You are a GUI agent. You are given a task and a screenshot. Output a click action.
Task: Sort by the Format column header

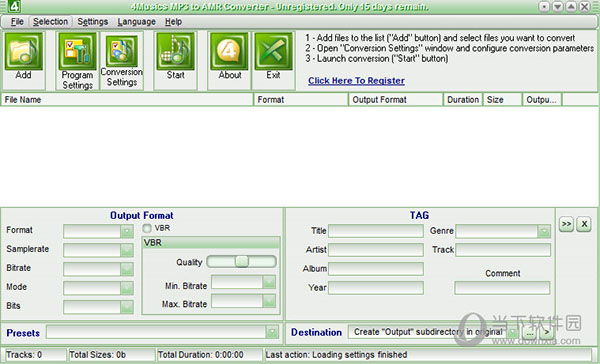(x=301, y=100)
